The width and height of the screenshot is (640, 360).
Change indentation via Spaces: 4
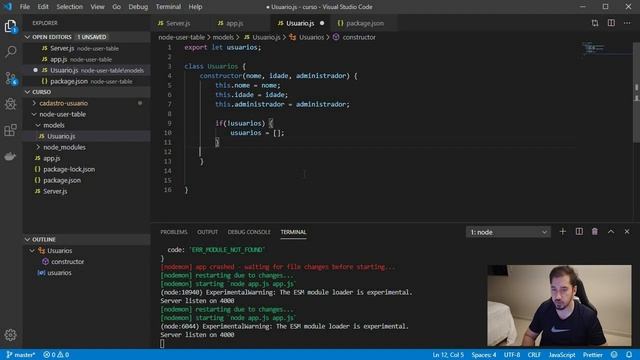click(x=484, y=355)
